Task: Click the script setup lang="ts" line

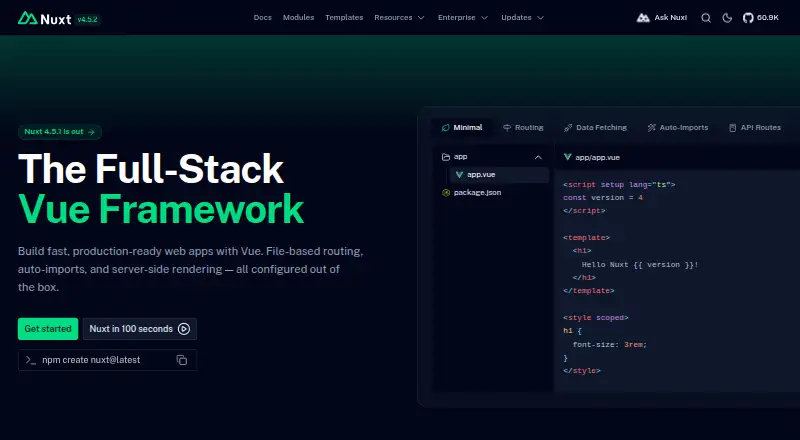Action: click(x=619, y=184)
